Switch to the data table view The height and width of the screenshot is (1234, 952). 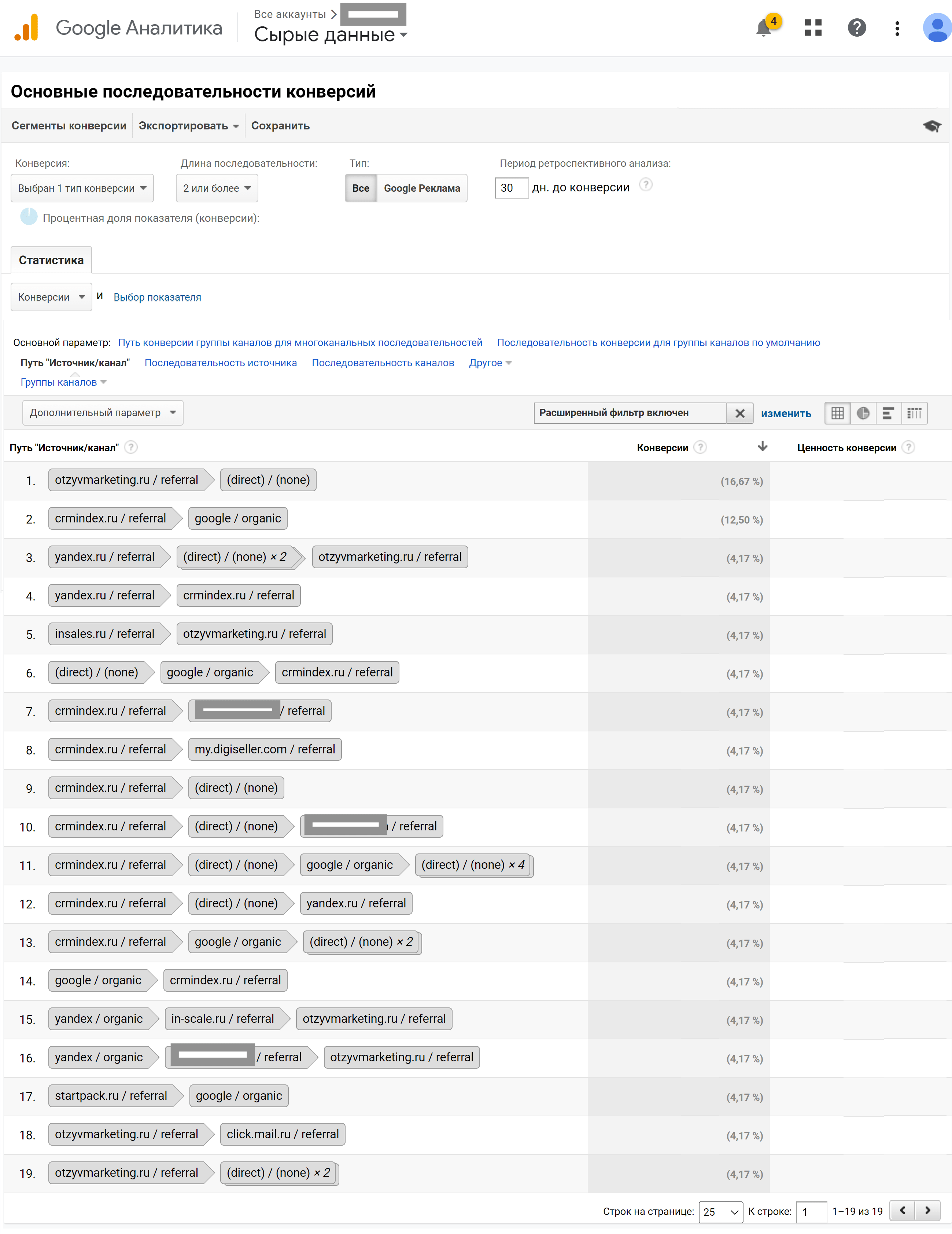pos(837,413)
